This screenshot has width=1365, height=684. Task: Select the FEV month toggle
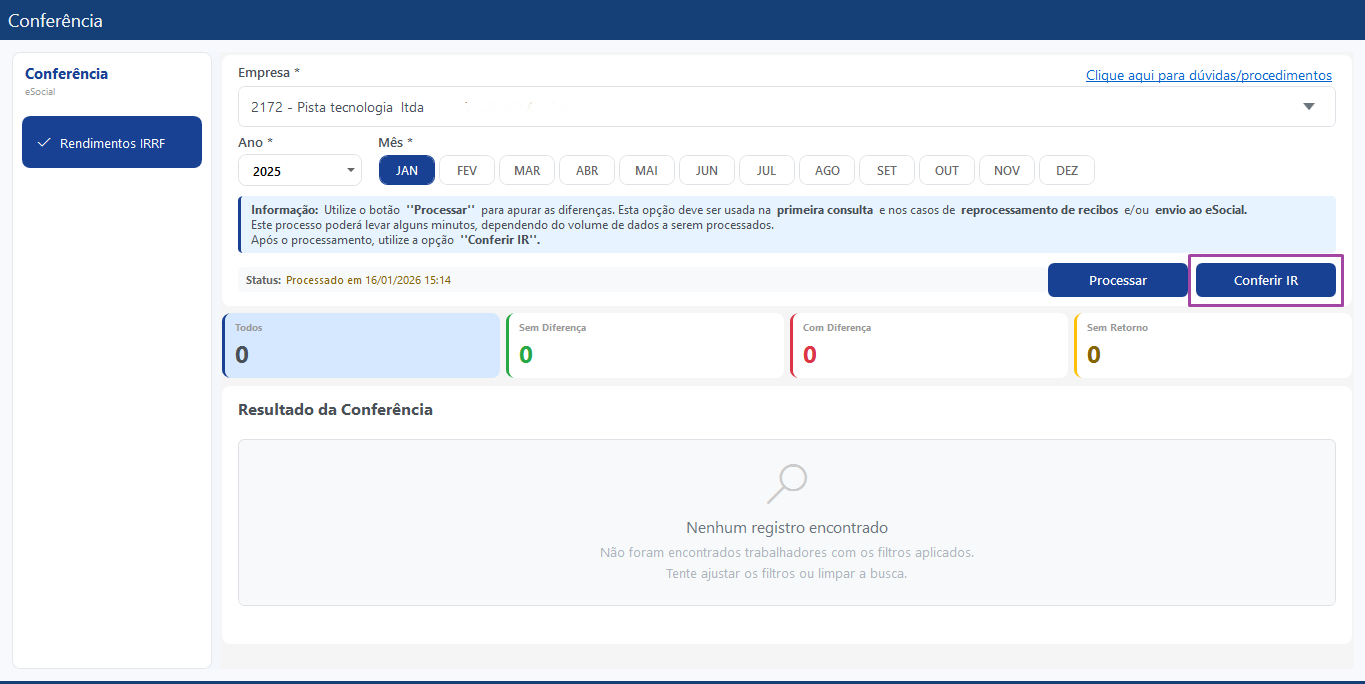click(x=467, y=170)
